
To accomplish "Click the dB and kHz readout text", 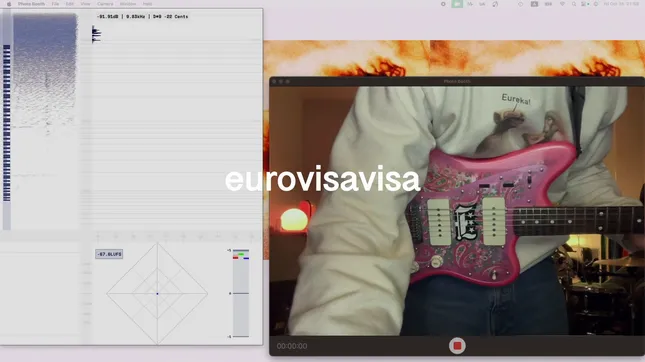I will coord(142,16).
